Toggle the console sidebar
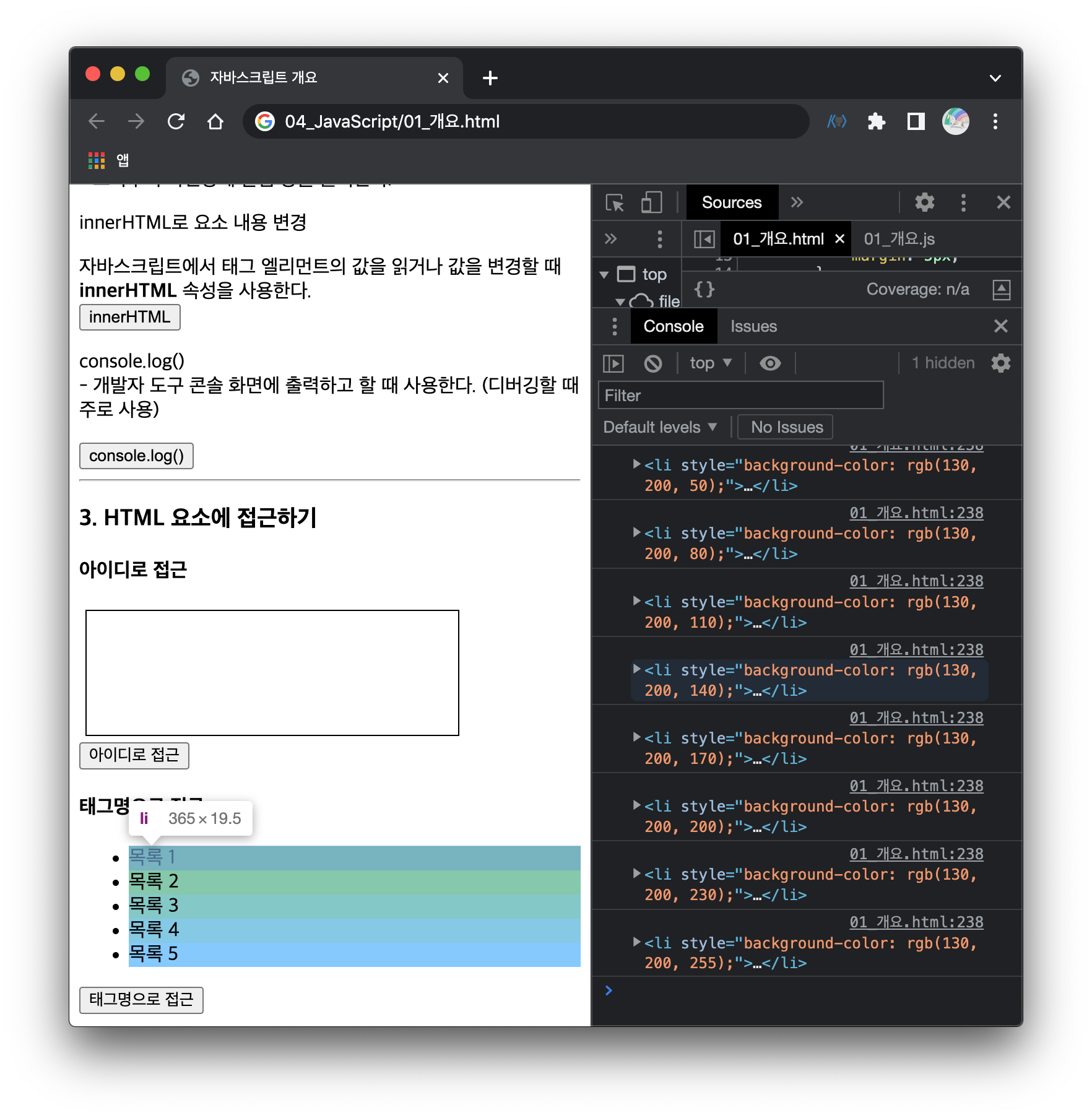The image size is (1092, 1118). pyautogui.click(x=613, y=363)
